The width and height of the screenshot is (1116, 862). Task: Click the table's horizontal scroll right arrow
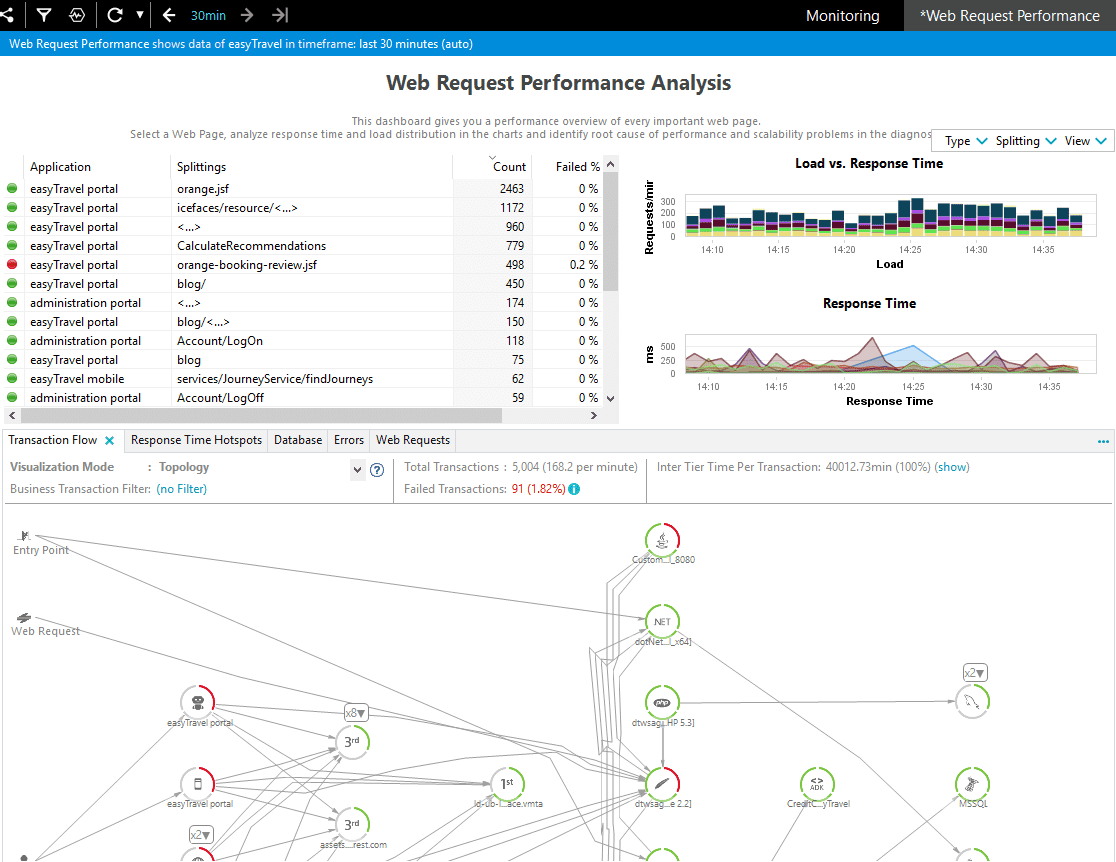point(594,415)
